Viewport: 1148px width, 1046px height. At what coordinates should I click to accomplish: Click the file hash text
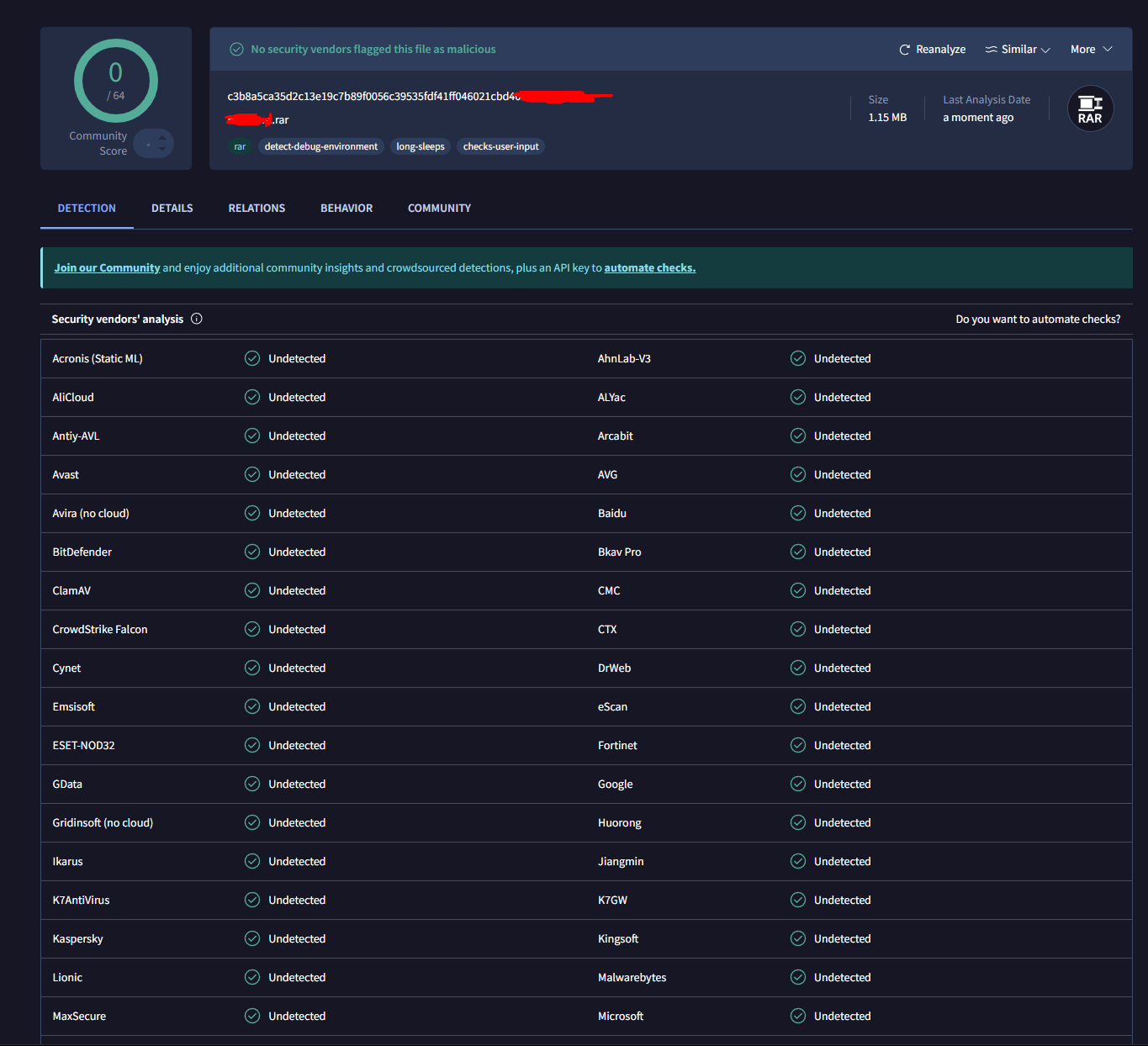pyautogui.click(x=374, y=96)
